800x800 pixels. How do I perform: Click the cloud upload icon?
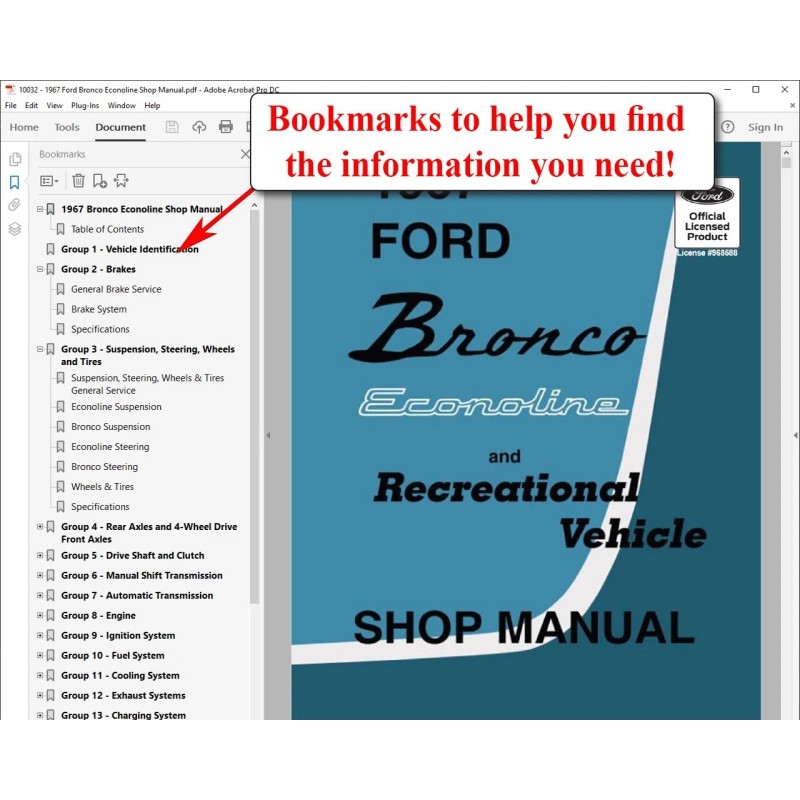pyautogui.click(x=199, y=127)
